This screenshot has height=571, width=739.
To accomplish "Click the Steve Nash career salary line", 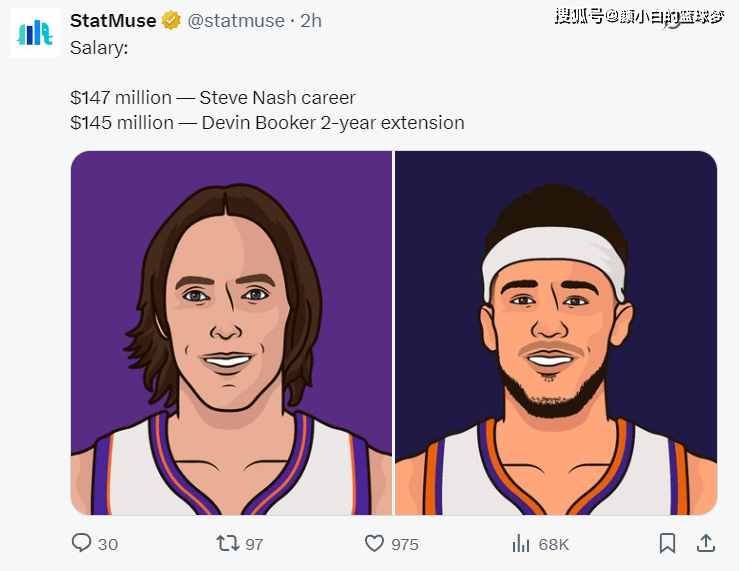I will [x=213, y=98].
